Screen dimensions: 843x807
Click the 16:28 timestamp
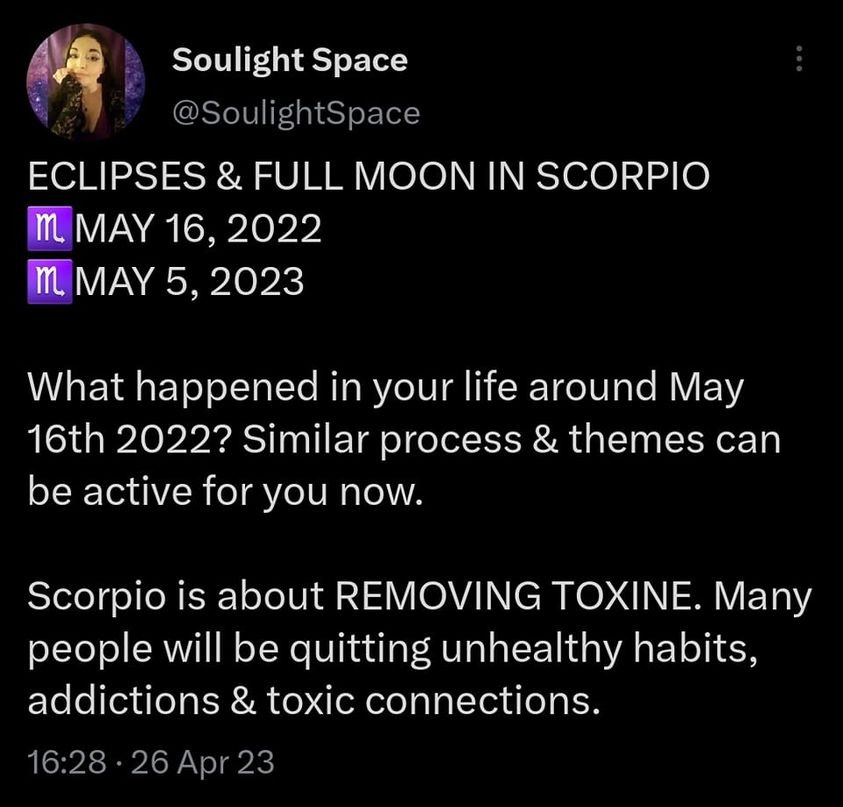pyautogui.click(x=67, y=762)
